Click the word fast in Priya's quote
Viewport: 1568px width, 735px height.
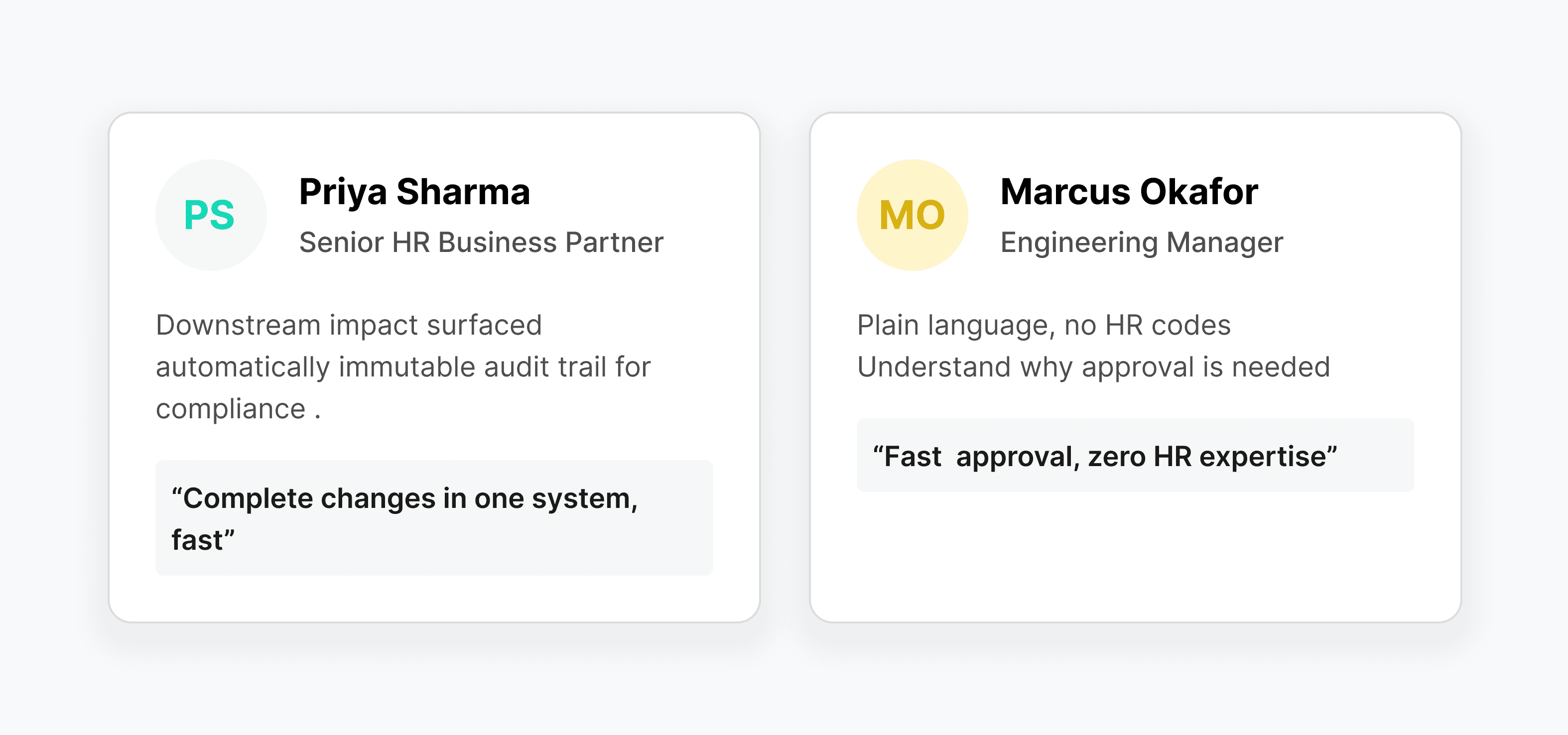point(197,540)
